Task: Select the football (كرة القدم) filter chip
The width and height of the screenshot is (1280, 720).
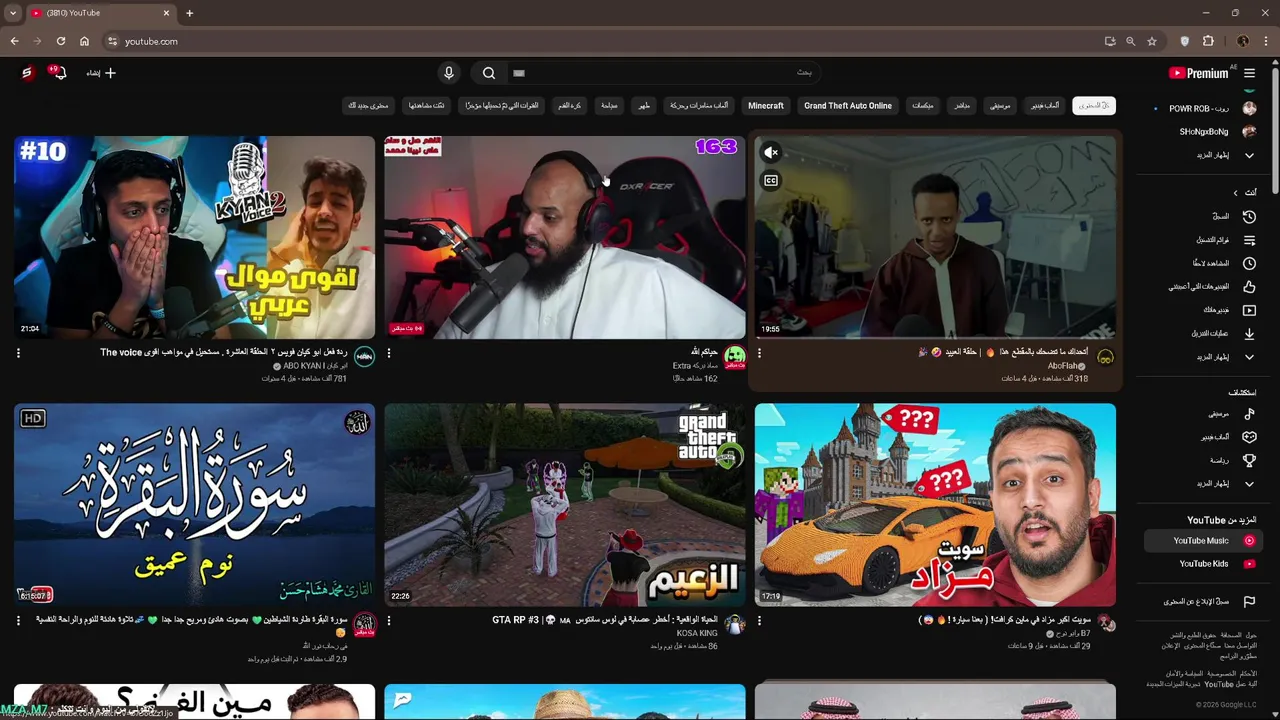Action: click(570, 105)
